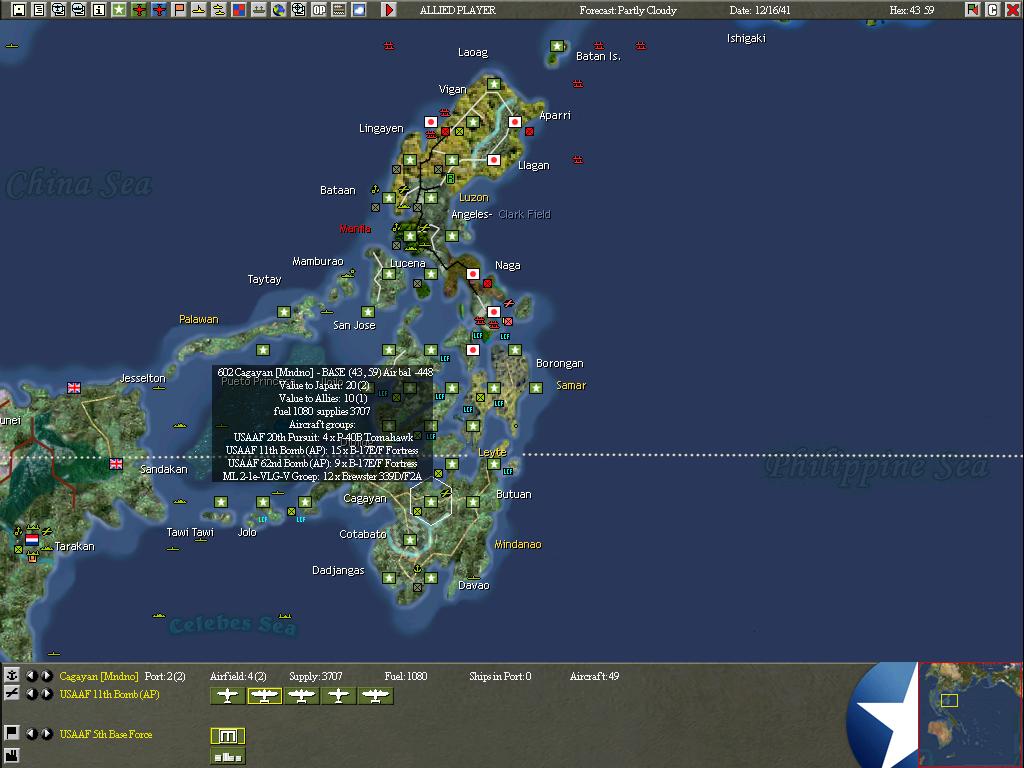Click the red 'Manila' map label
This screenshot has height=768, width=1024.
tap(355, 229)
